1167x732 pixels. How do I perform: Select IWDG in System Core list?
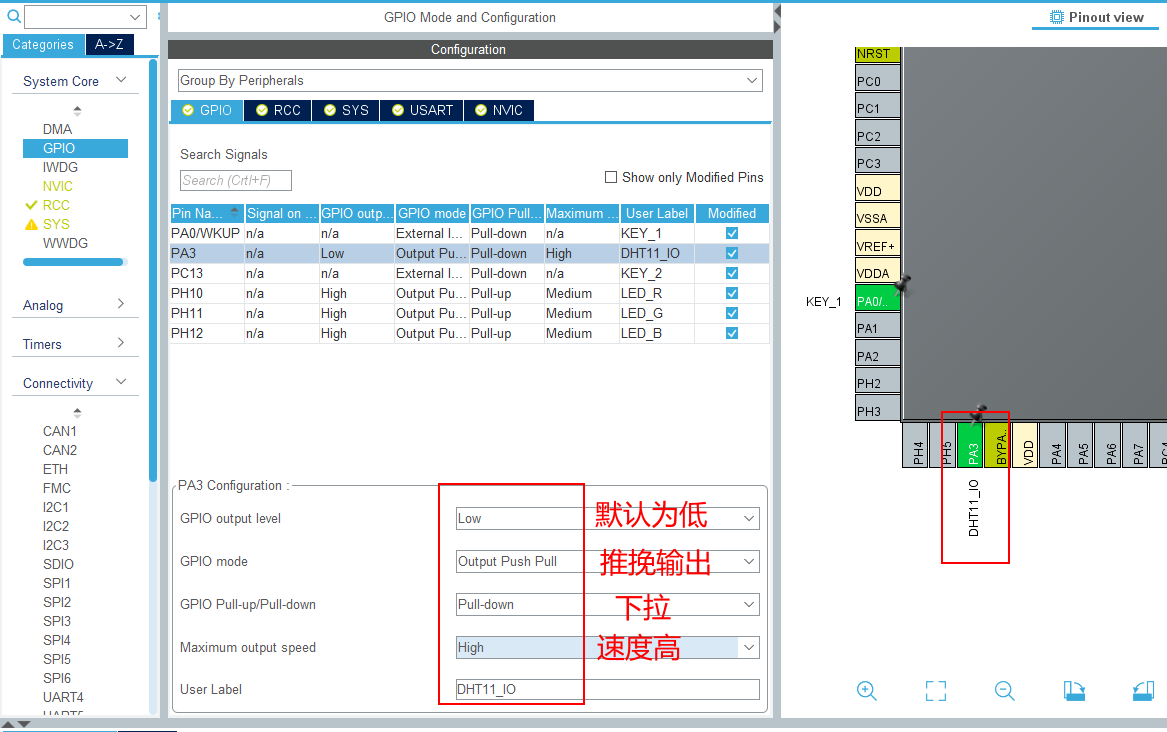point(60,167)
